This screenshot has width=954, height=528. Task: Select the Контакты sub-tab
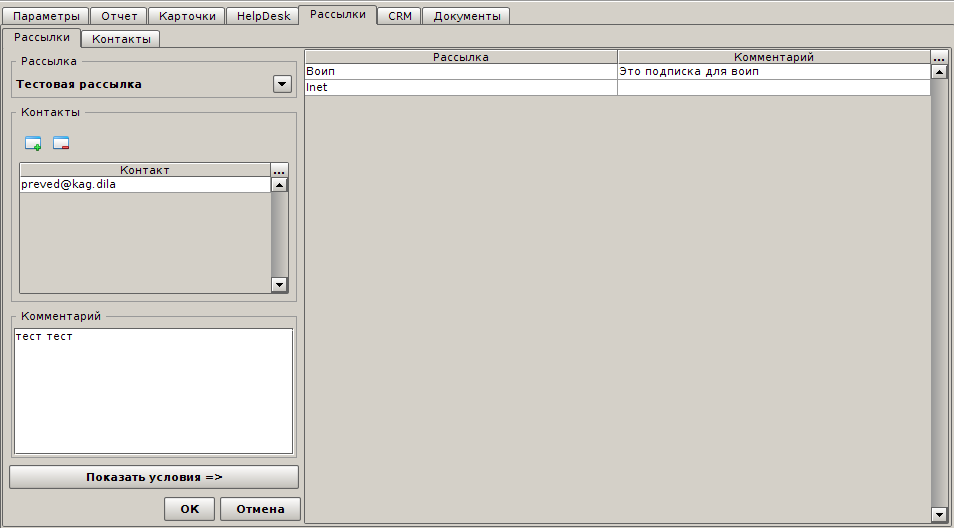pos(121,39)
